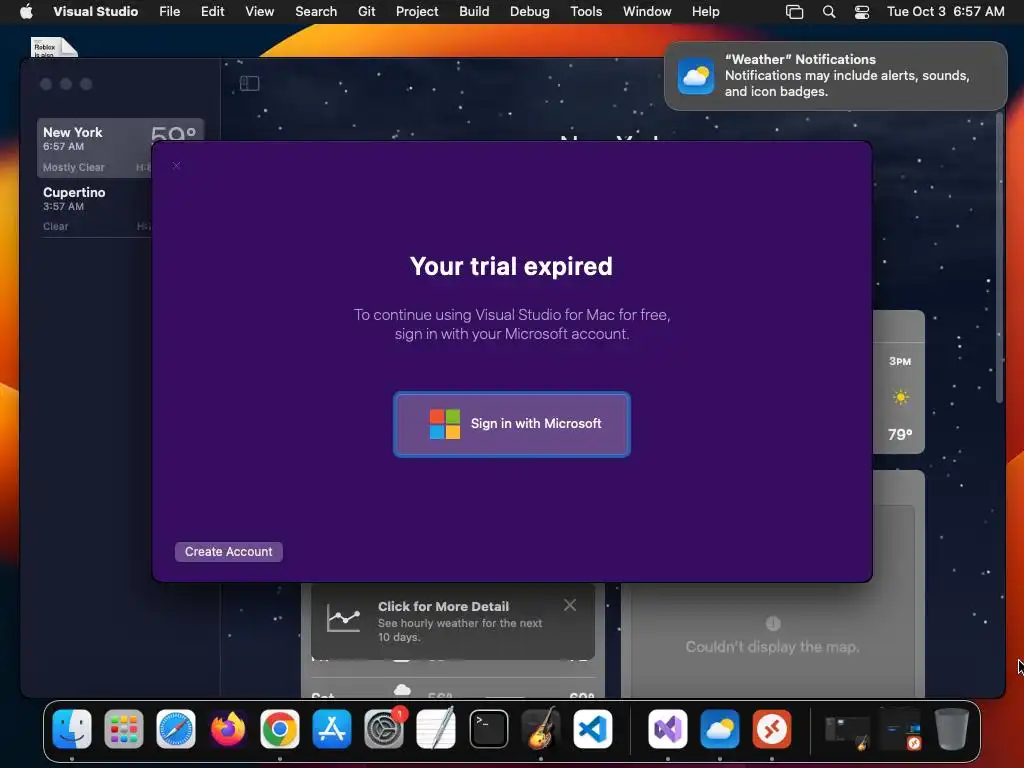
Task: Open Launchpad from the Dock
Action: point(123,729)
